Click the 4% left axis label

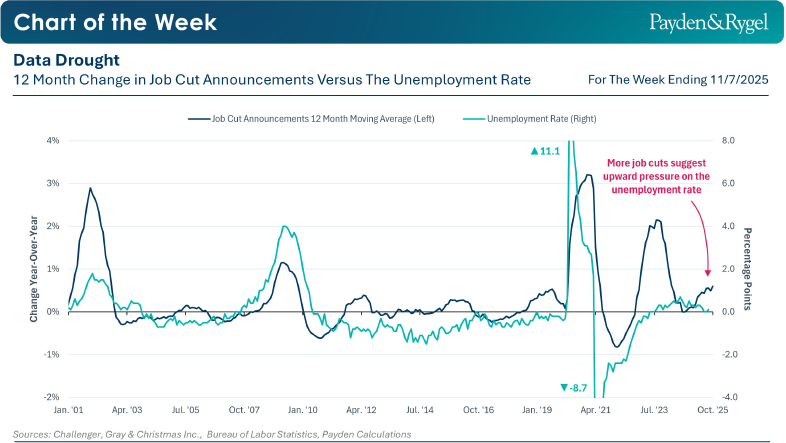tap(52, 141)
